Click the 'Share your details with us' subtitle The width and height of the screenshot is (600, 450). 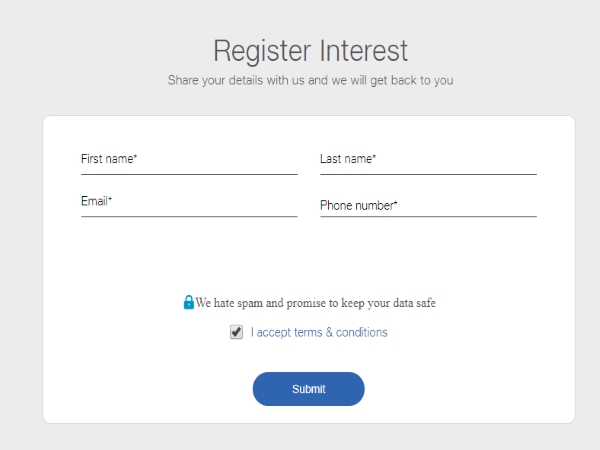310,80
